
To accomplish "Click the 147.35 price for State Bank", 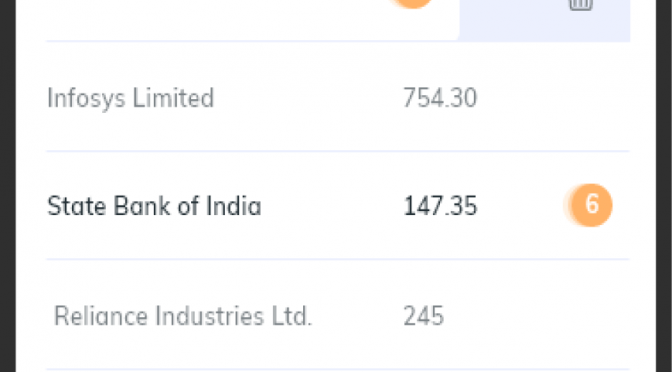I will 440,206.
